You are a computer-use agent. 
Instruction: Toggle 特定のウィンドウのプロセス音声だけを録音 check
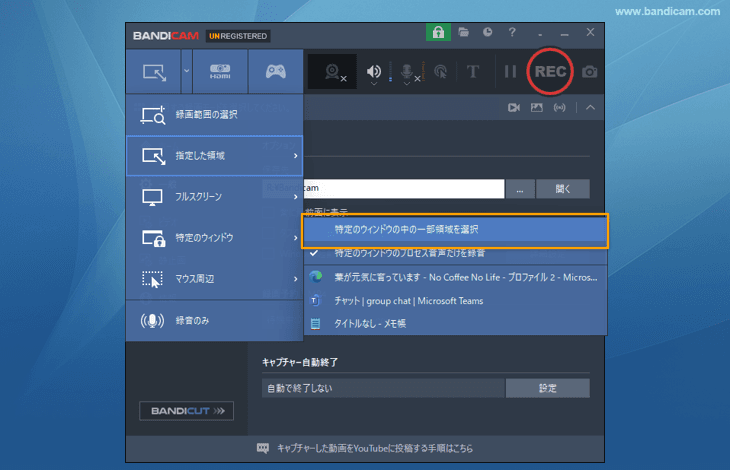click(455, 253)
